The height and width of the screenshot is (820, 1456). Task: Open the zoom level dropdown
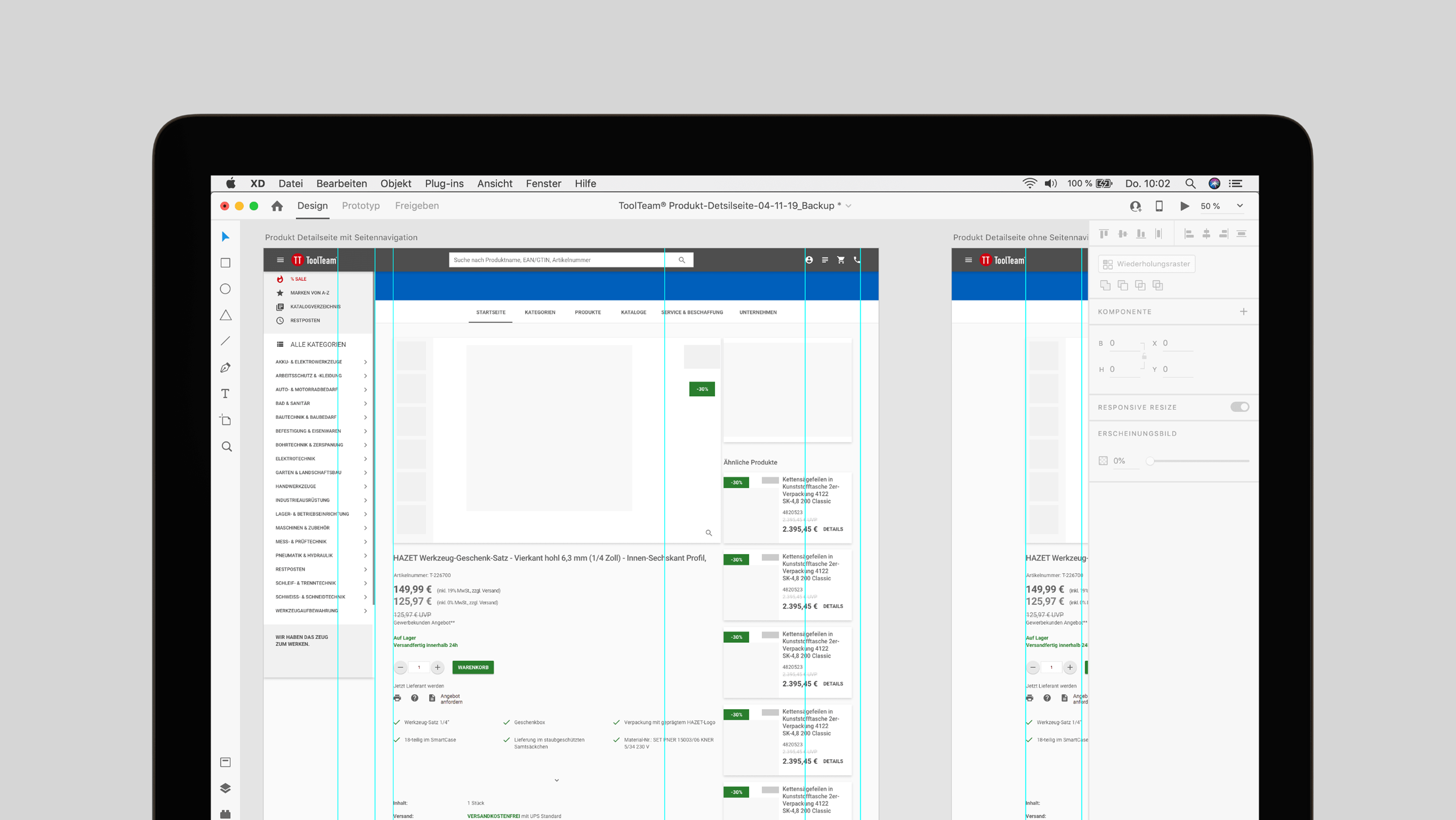tap(1240, 206)
